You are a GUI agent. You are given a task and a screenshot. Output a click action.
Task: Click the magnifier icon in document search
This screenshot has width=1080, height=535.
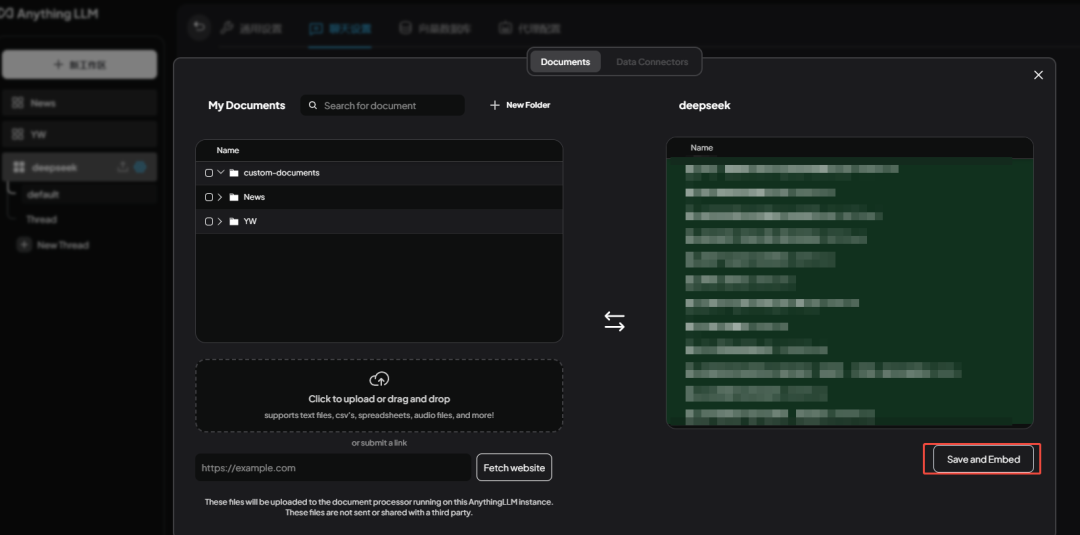click(313, 105)
